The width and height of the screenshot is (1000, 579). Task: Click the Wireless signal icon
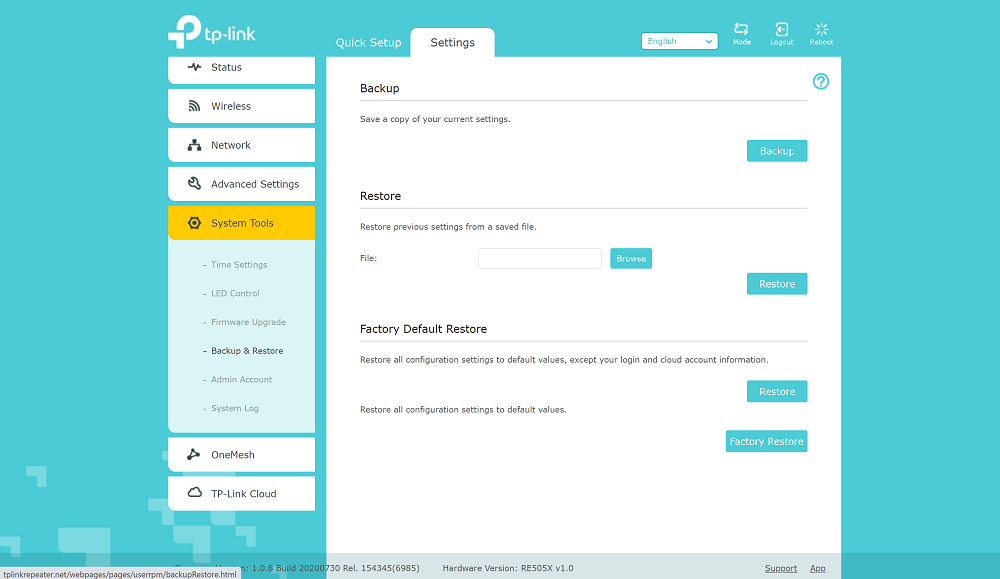195,106
